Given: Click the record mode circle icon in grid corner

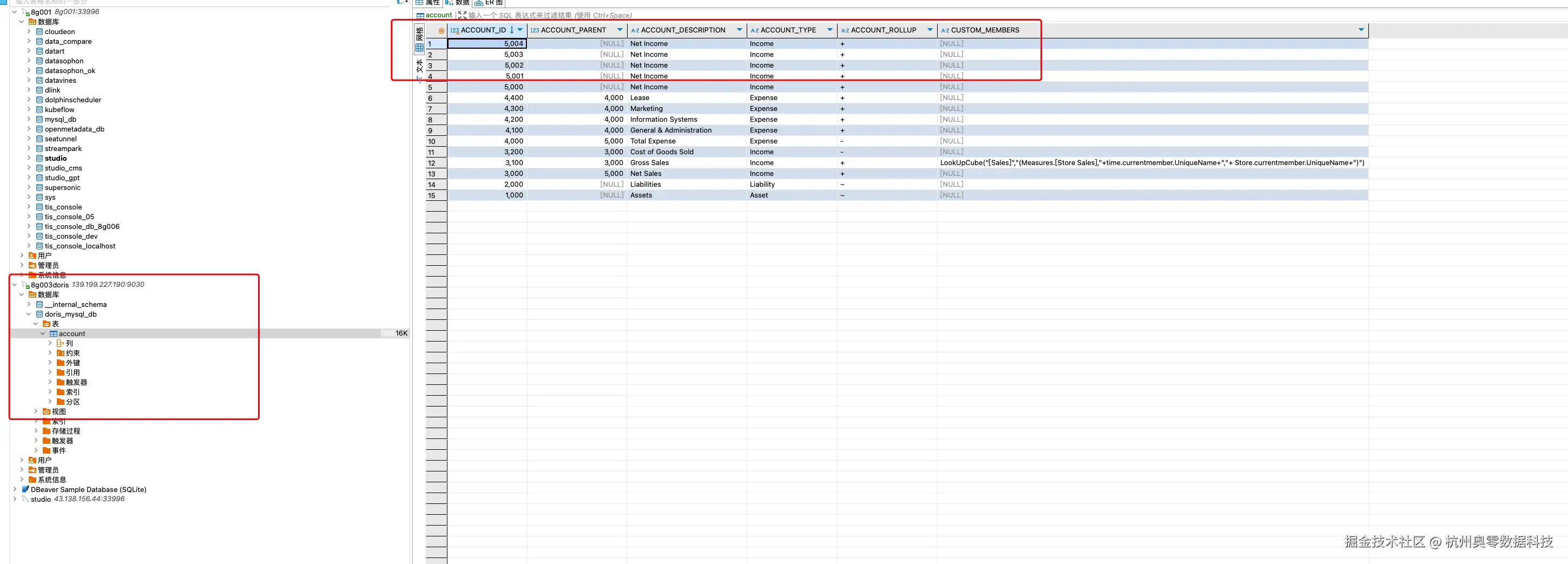Looking at the screenshot, I should pyautogui.click(x=442, y=30).
